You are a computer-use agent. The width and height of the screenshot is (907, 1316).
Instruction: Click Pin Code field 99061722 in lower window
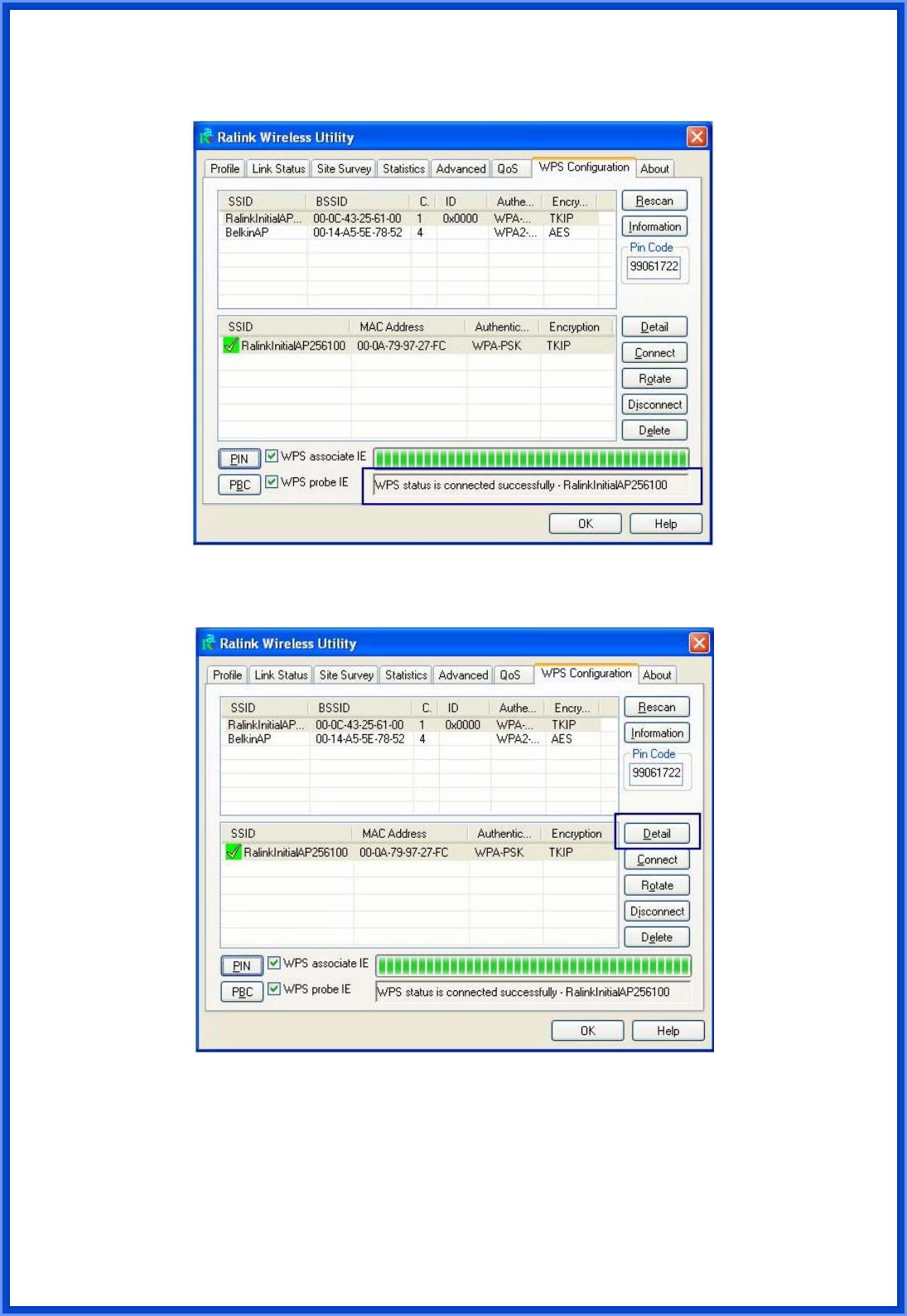click(x=656, y=772)
